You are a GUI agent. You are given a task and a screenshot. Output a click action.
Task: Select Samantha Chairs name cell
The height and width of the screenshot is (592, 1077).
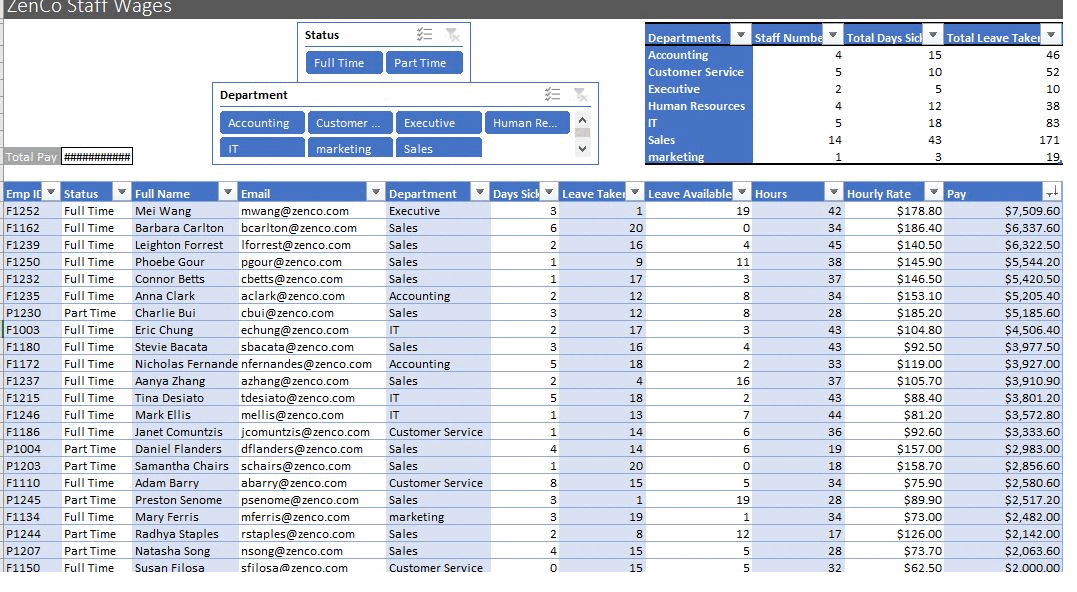184,466
